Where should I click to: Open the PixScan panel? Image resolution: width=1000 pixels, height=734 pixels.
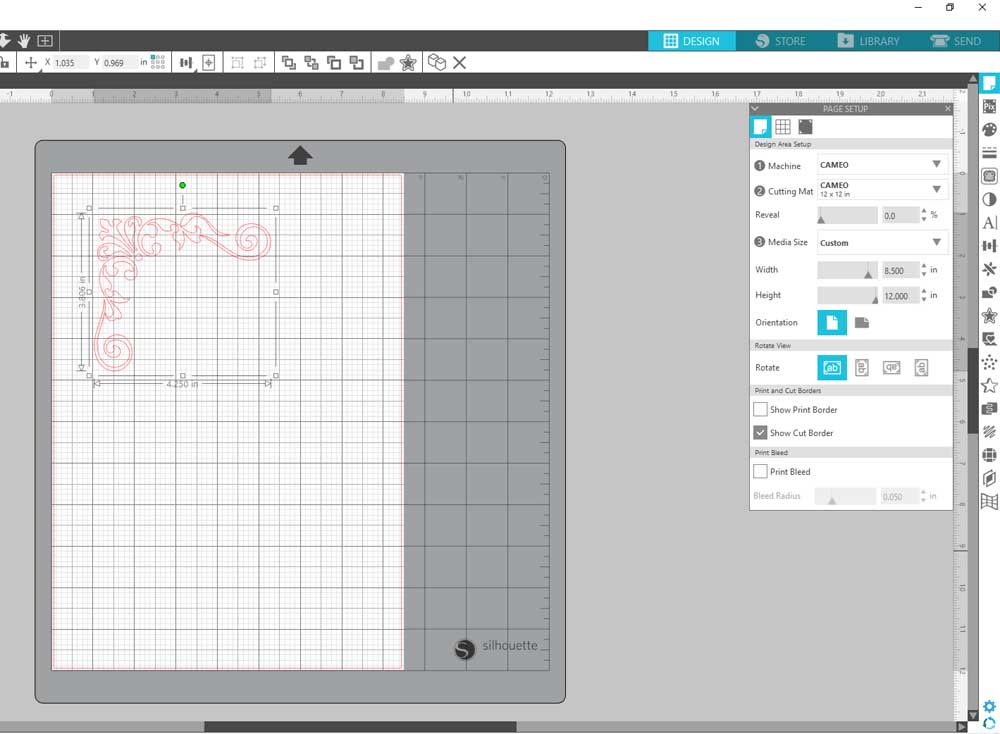[989, 106]
